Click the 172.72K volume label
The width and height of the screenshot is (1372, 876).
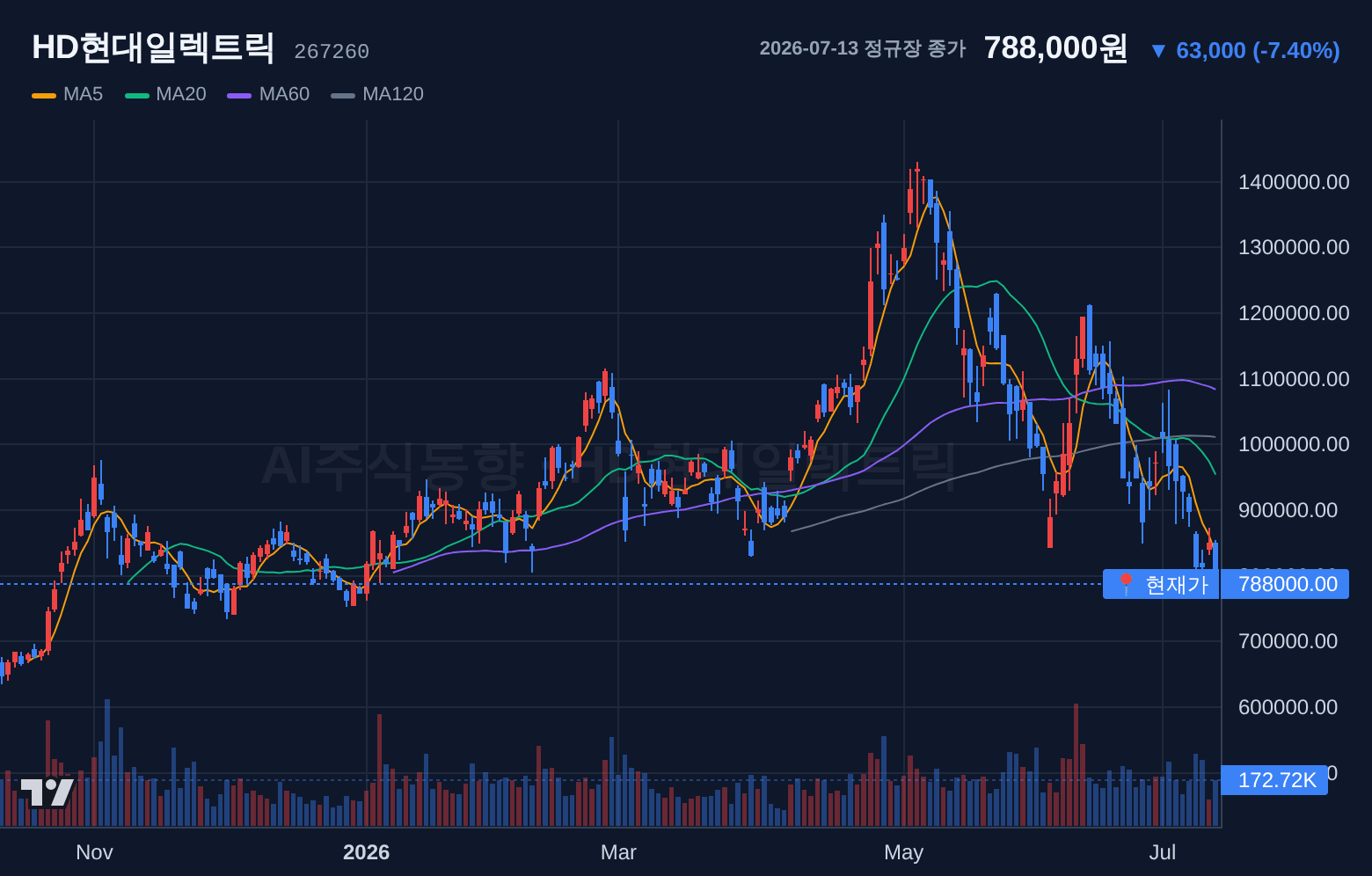(1274, 780)
